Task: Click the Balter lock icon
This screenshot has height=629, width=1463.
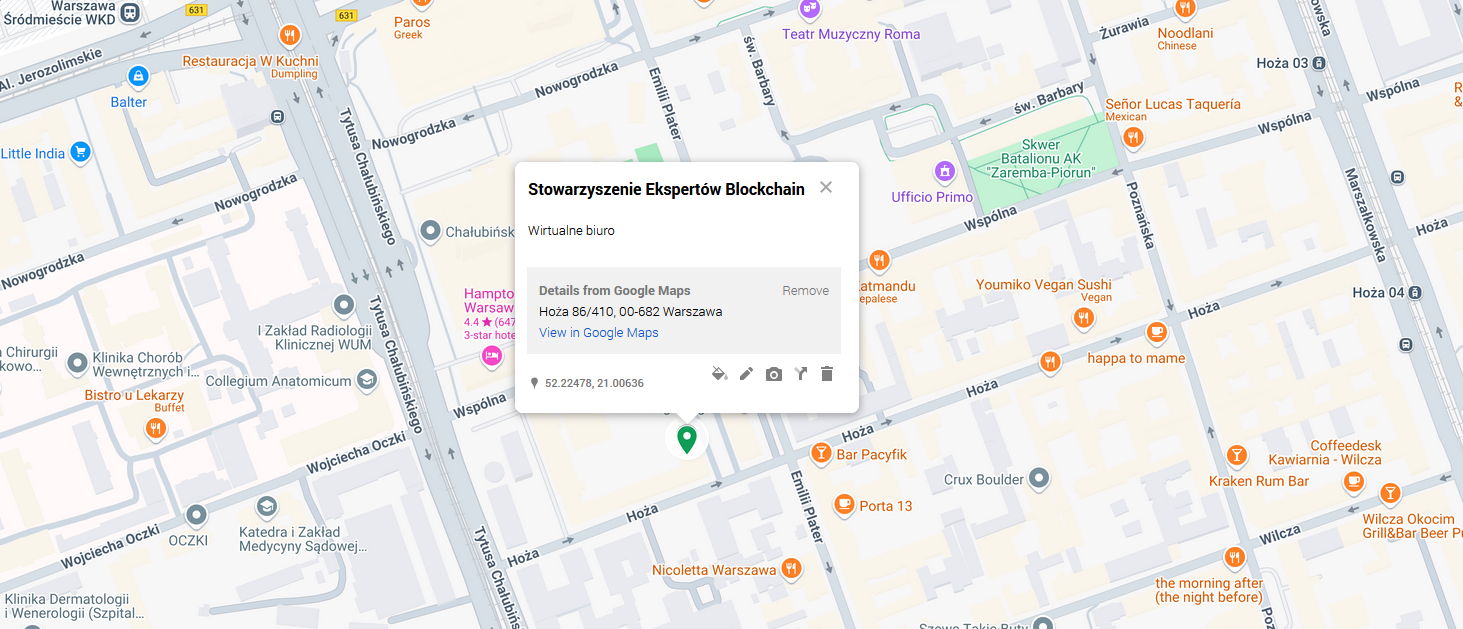Action: (x=138, y=76)
